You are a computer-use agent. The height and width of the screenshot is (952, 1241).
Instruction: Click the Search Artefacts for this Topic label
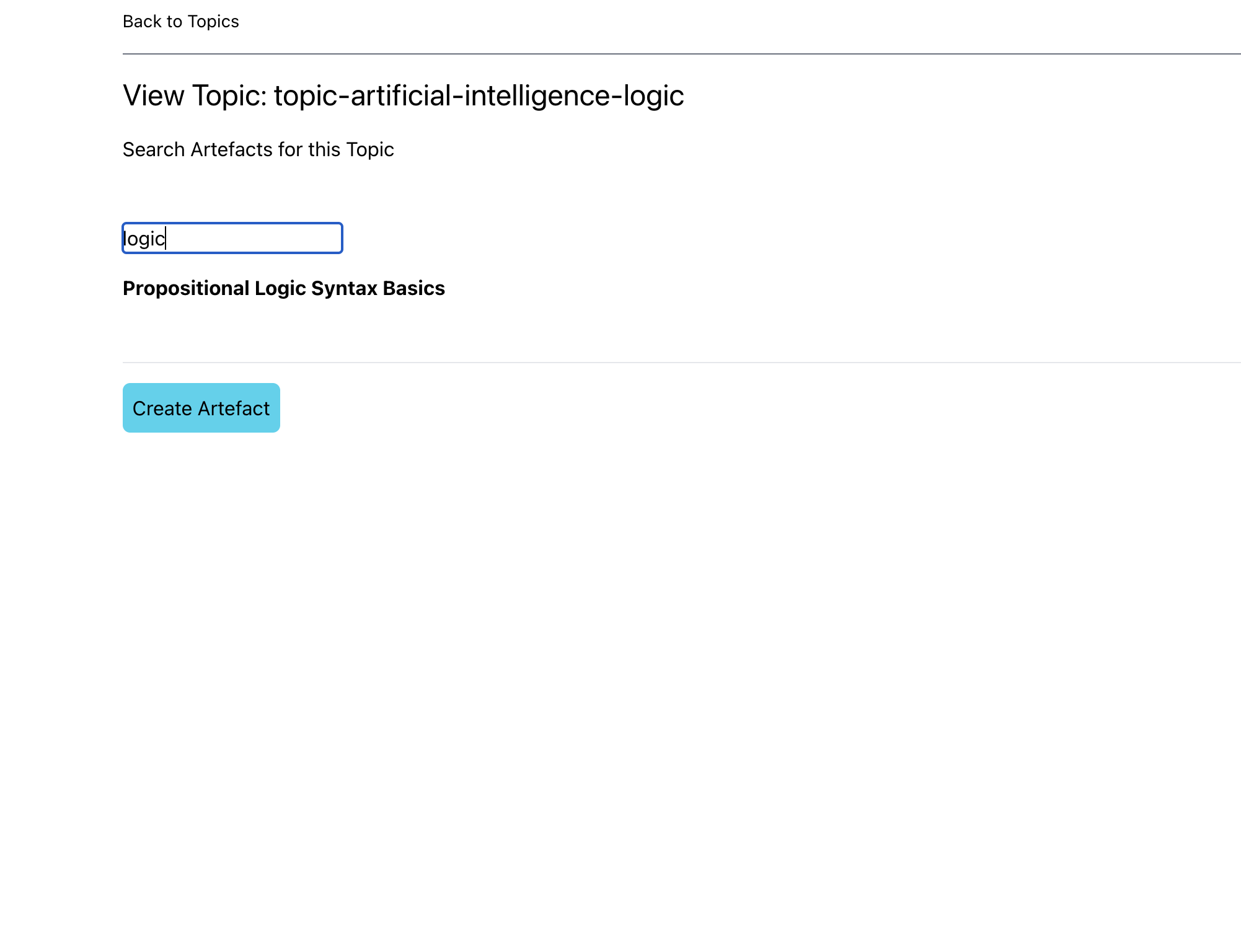click(x=258, y=149)
